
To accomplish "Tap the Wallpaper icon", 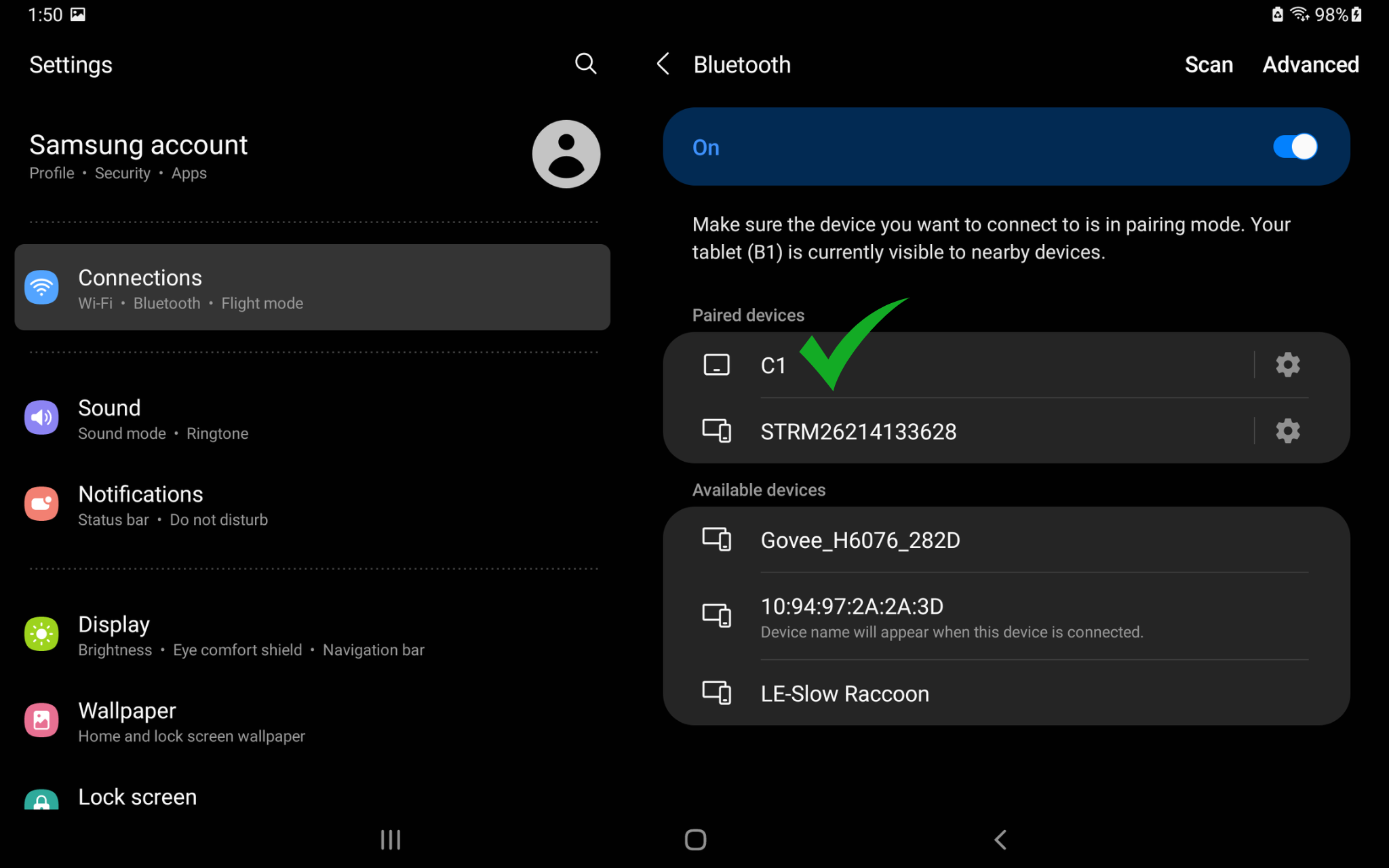I will pyautogui.click(x=41, y=720).
